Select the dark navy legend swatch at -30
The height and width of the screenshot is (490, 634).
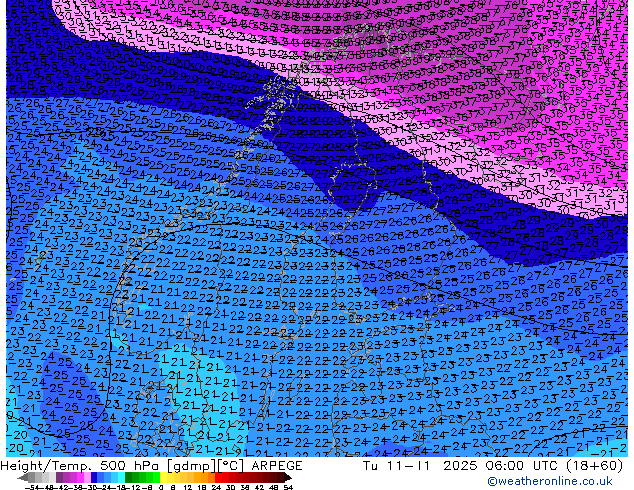[x=94, y=478]
